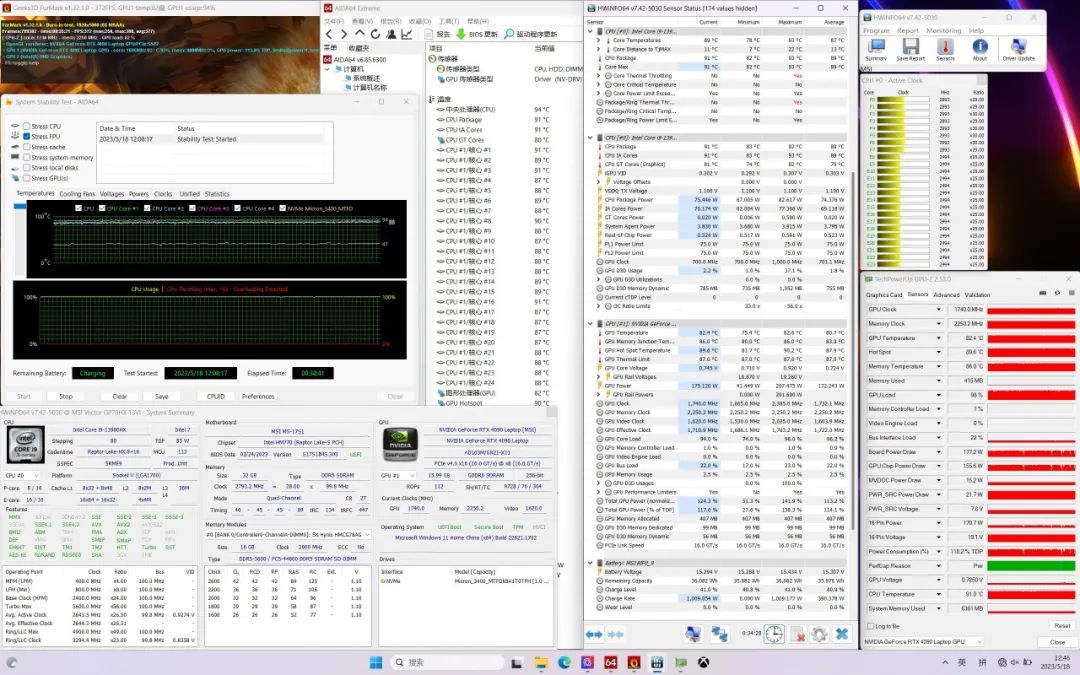Click Preferences button in stability test
This screenshot has height=675, width=1080.
pyautogui.click(x=258, y=396)
